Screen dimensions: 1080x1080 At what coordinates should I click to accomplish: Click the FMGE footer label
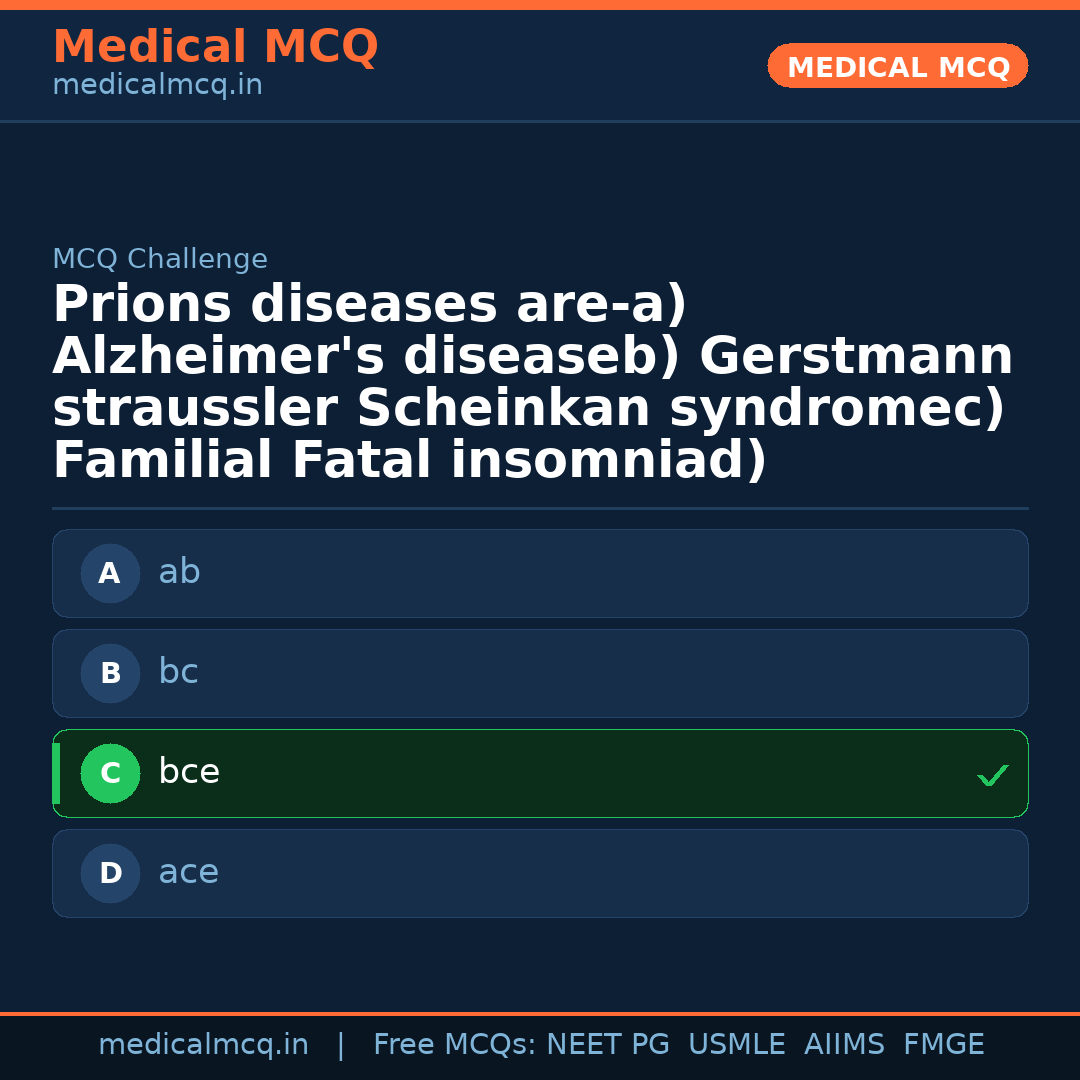coord(943,1044)
